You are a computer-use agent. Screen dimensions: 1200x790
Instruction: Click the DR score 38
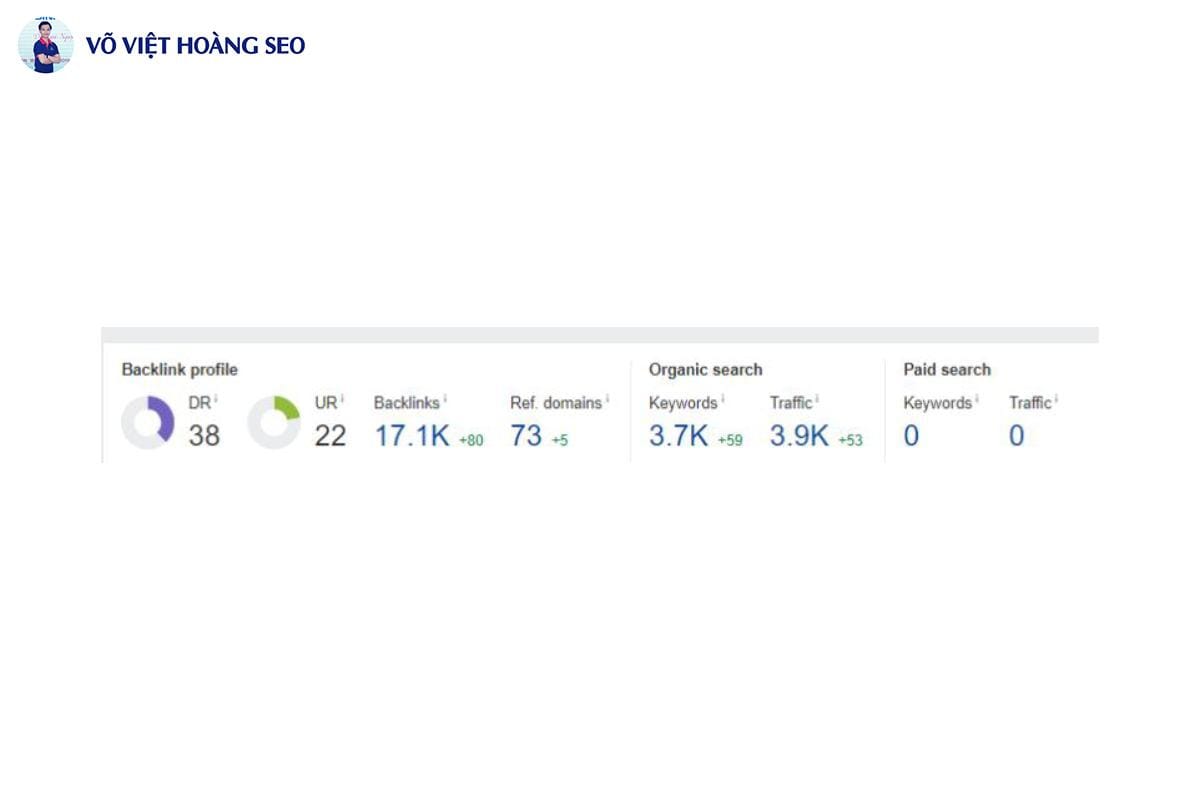tap(204, 436)
